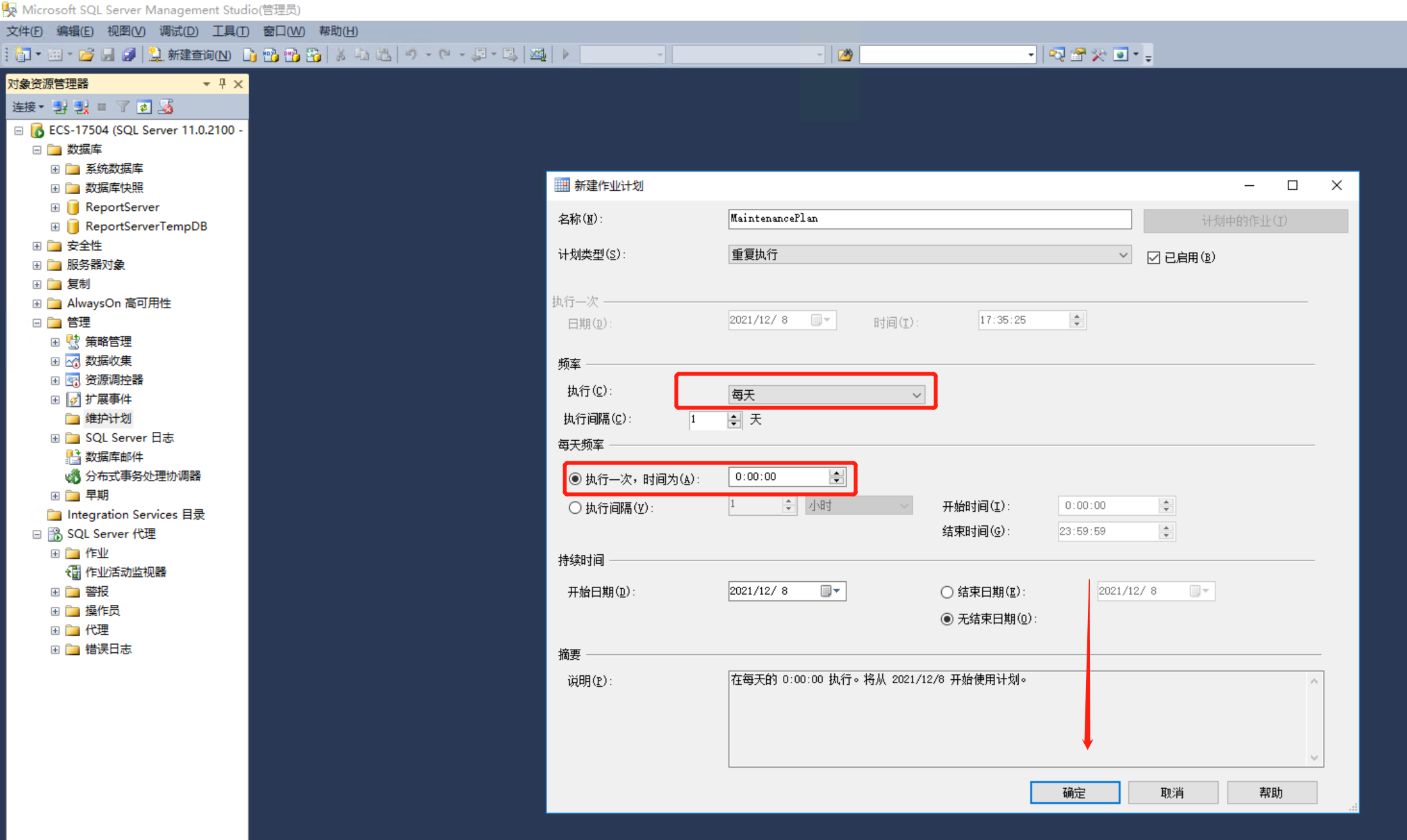Click the 确定 button
This screenshot has height=840, width=1407.
point(1075,793)
